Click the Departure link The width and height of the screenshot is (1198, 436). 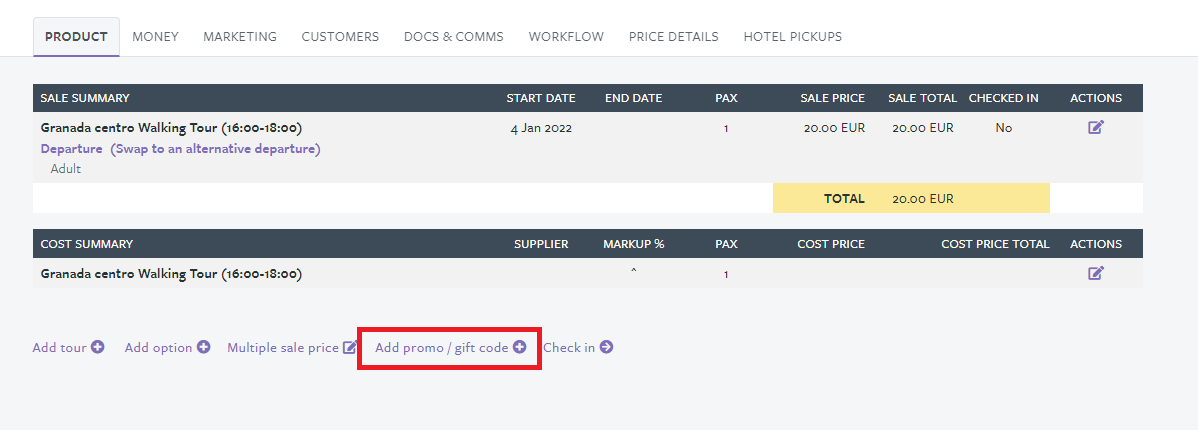(x=71, y=149)
